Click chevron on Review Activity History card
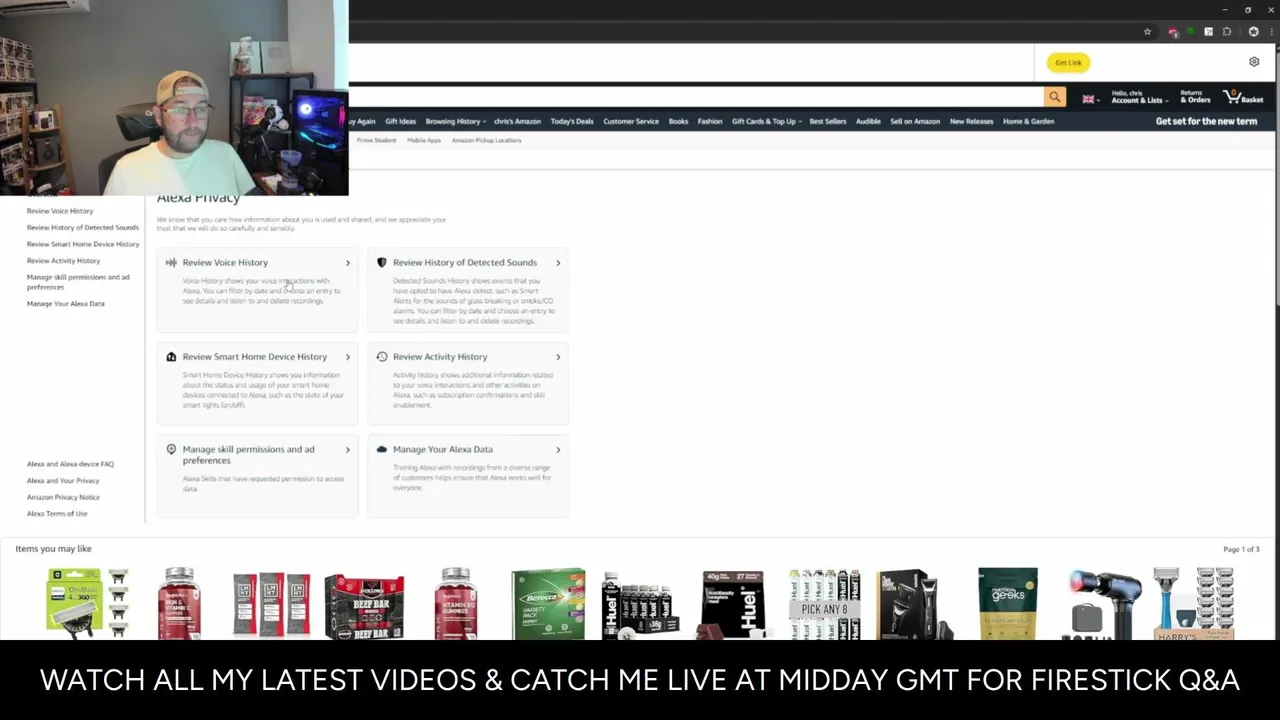 click(558, 357)
